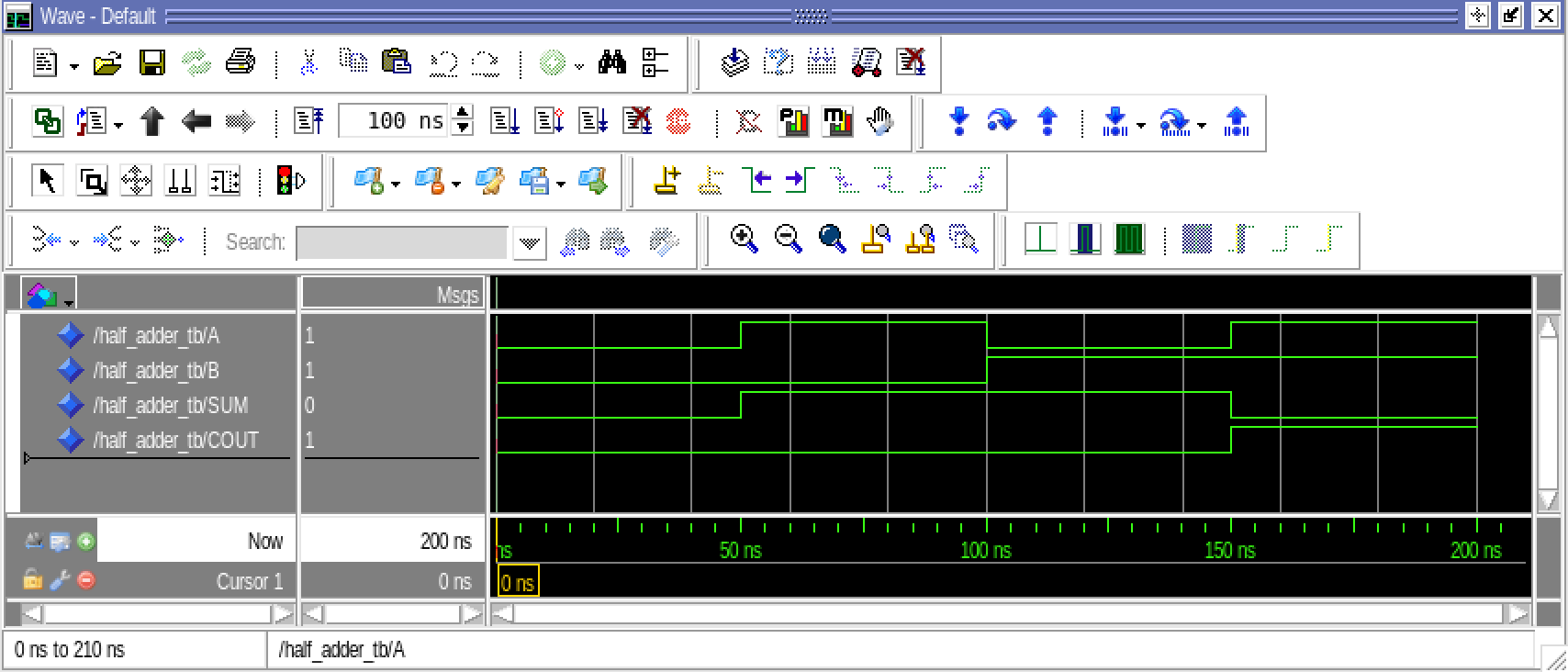Click the Restart simulation icon
The image size is (1568, 672).
[308, 121]
